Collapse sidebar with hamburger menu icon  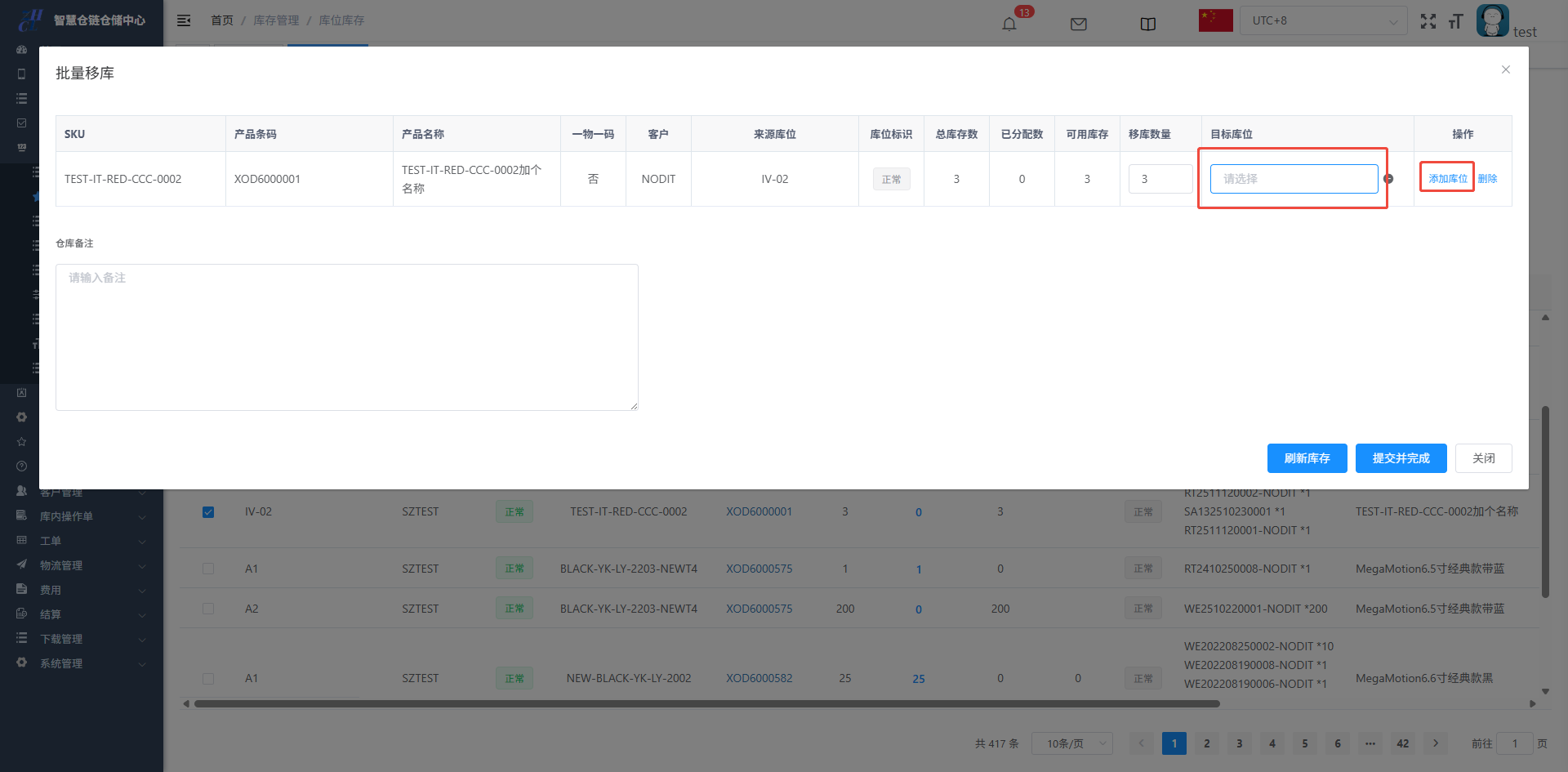pos(184,20)
